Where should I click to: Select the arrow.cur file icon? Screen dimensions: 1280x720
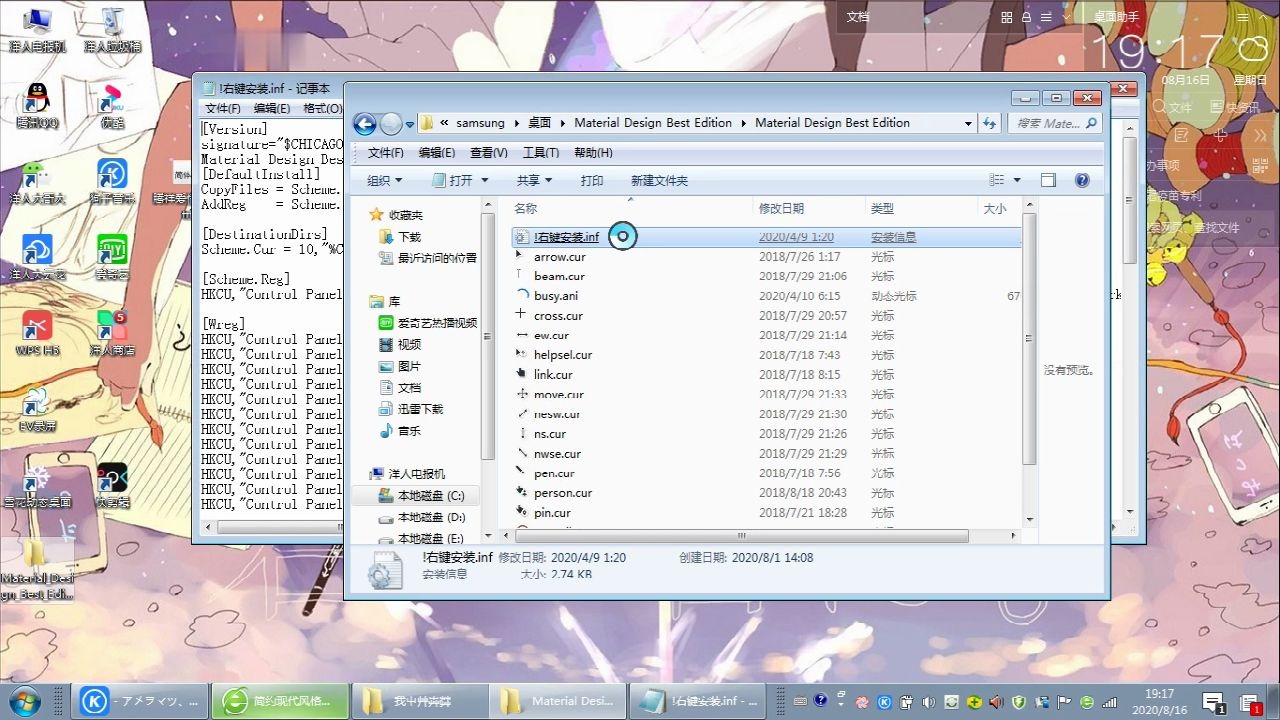[520, 257]
